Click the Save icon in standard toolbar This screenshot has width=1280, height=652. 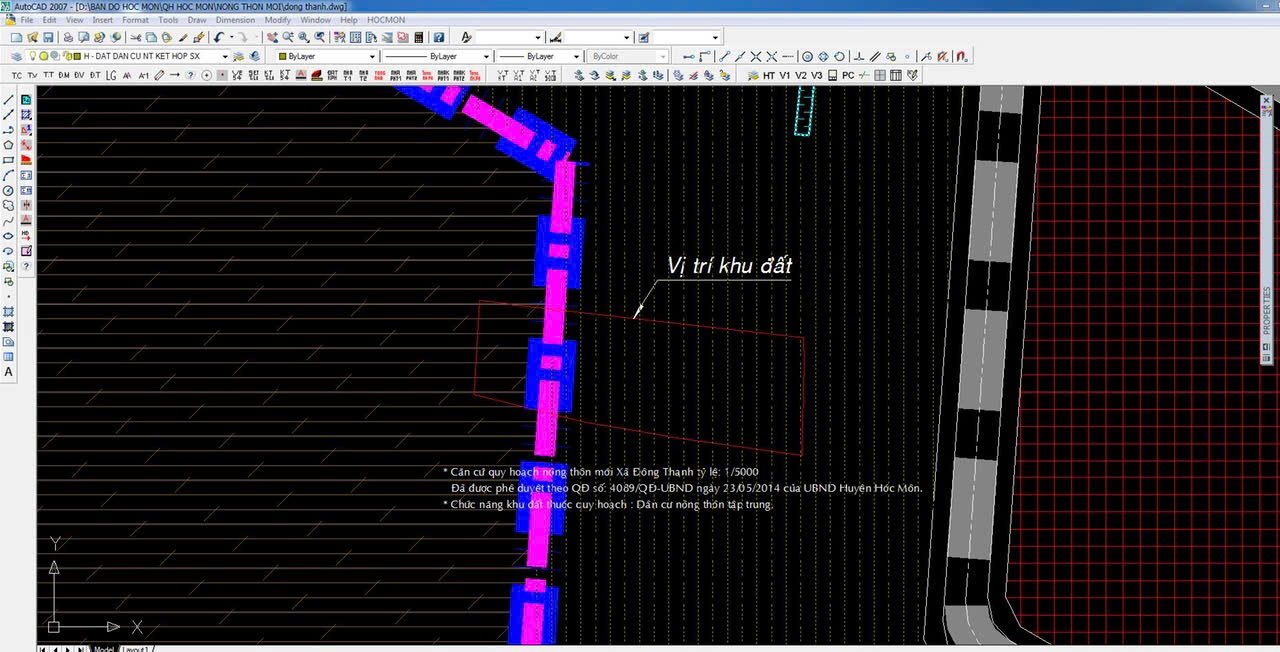tap(47, 38)
